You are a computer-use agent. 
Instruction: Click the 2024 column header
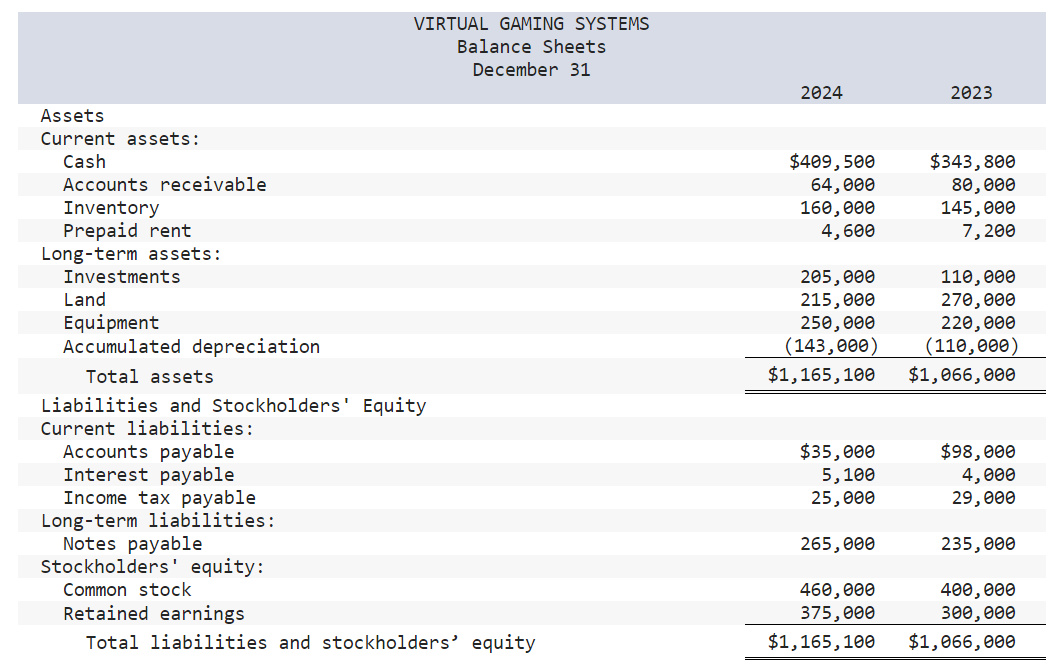coord(822,92)
